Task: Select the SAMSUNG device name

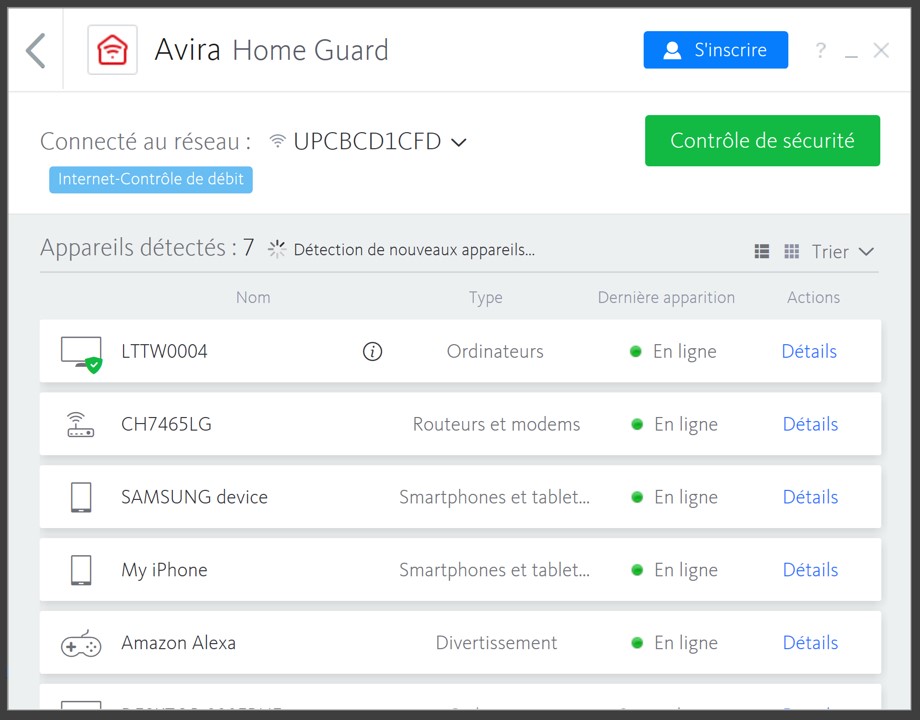Action: click(x=194, y=497)
